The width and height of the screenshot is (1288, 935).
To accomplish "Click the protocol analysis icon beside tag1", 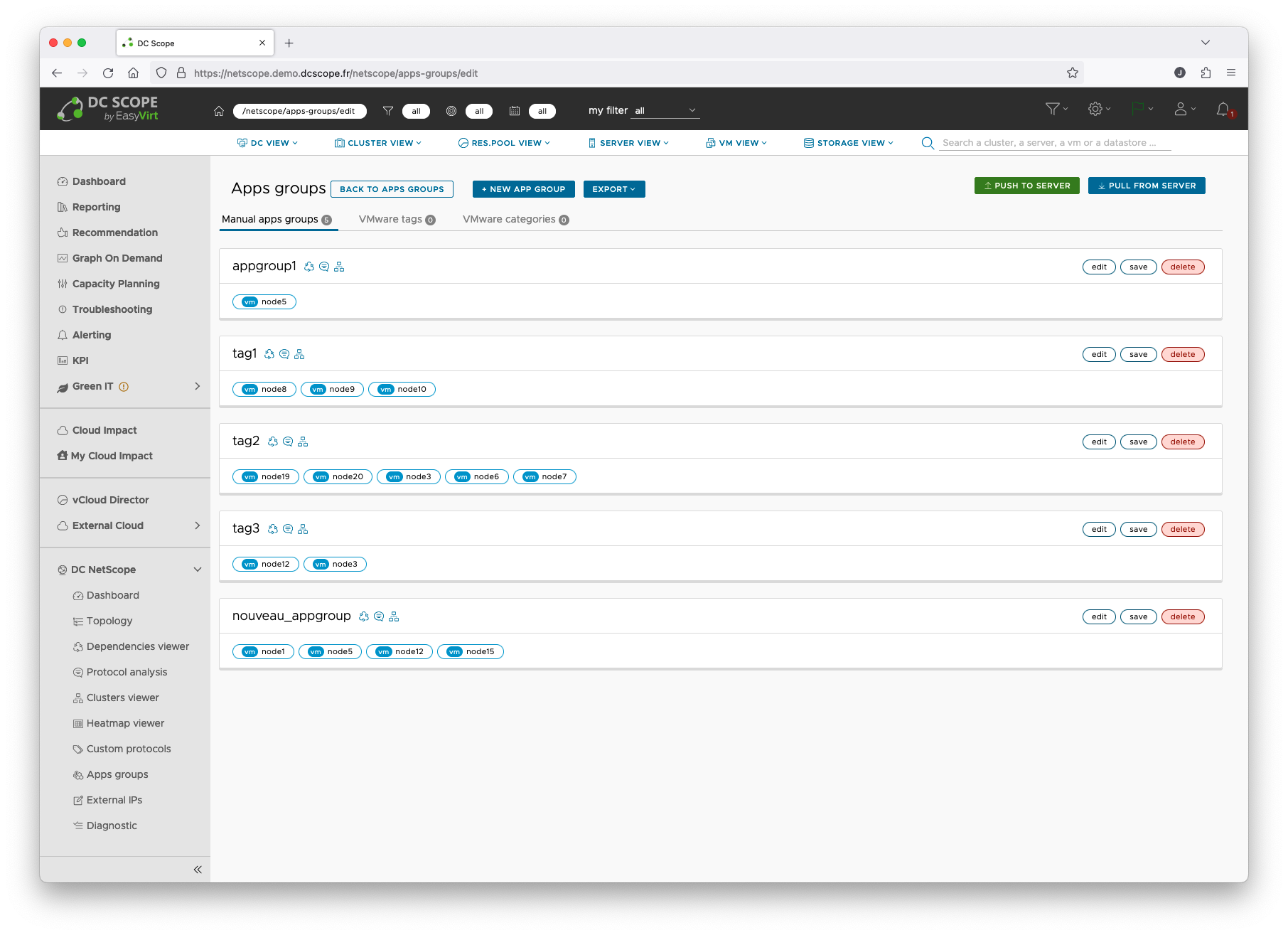I will [x=284, y=354].
